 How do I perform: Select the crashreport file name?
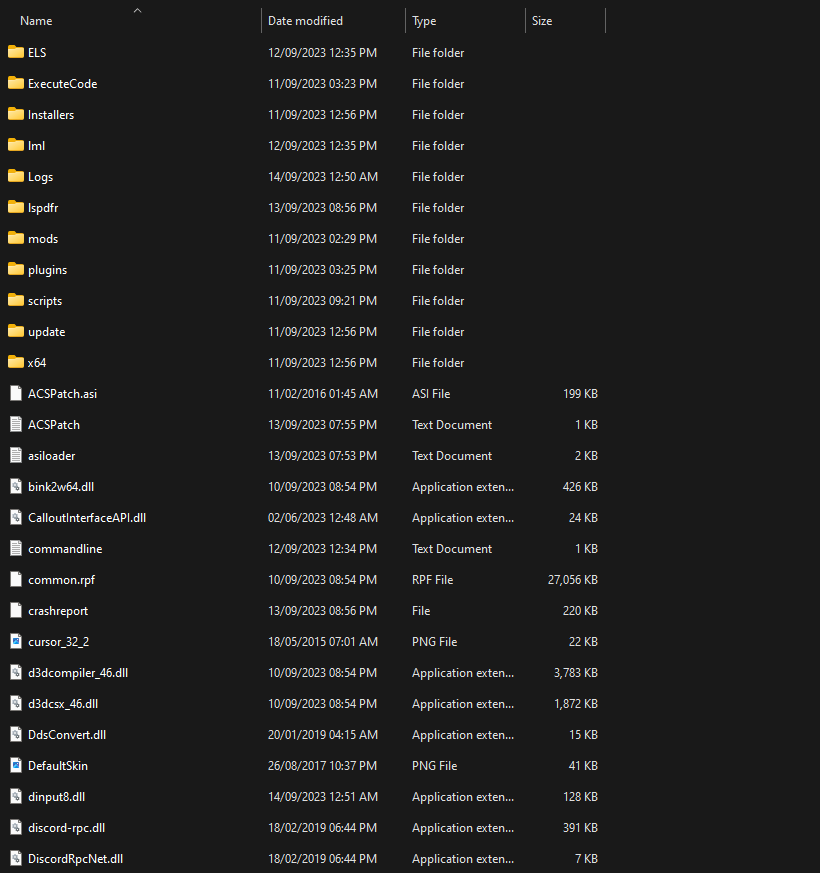coord(58,611)
